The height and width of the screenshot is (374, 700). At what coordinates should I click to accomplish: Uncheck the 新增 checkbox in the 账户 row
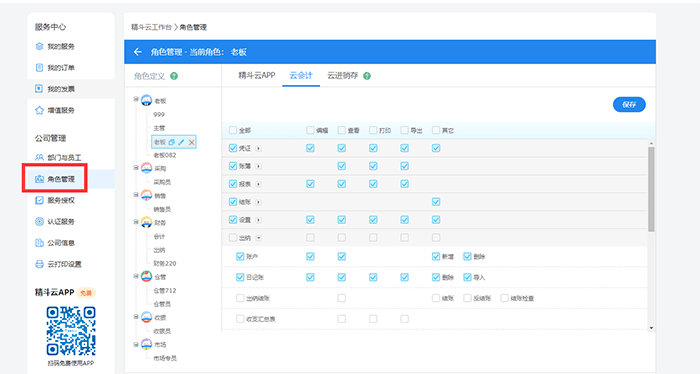pyautogui.click(x=436, y=256)
